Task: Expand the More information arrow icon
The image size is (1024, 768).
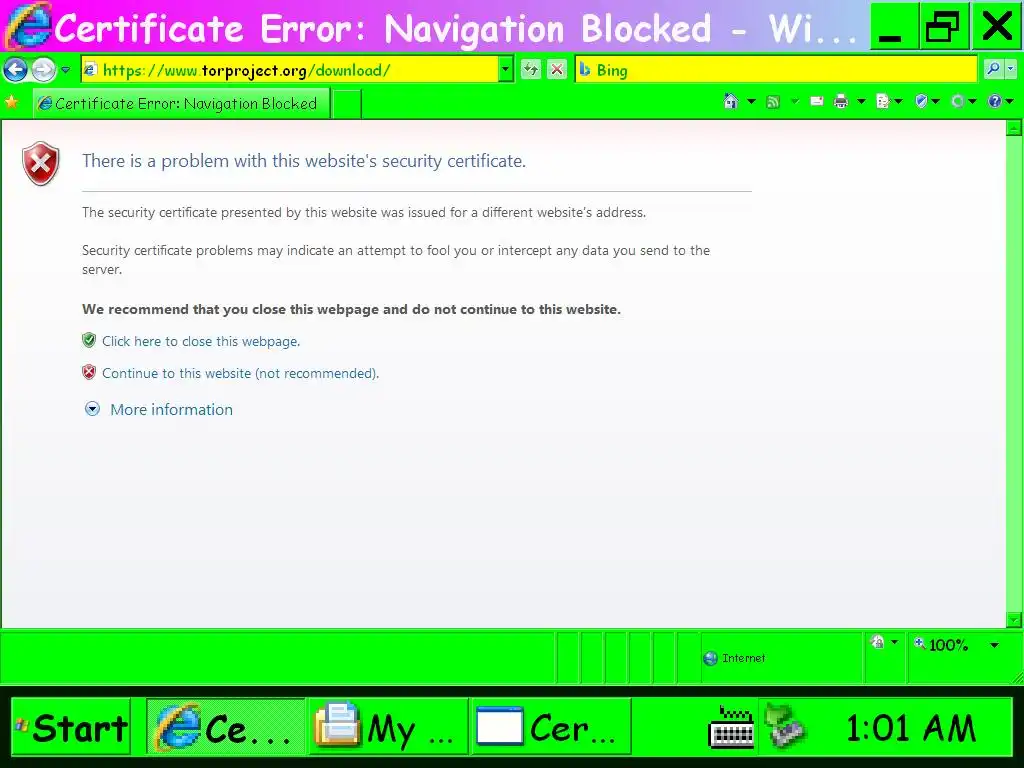Action: tap(93, 409)
